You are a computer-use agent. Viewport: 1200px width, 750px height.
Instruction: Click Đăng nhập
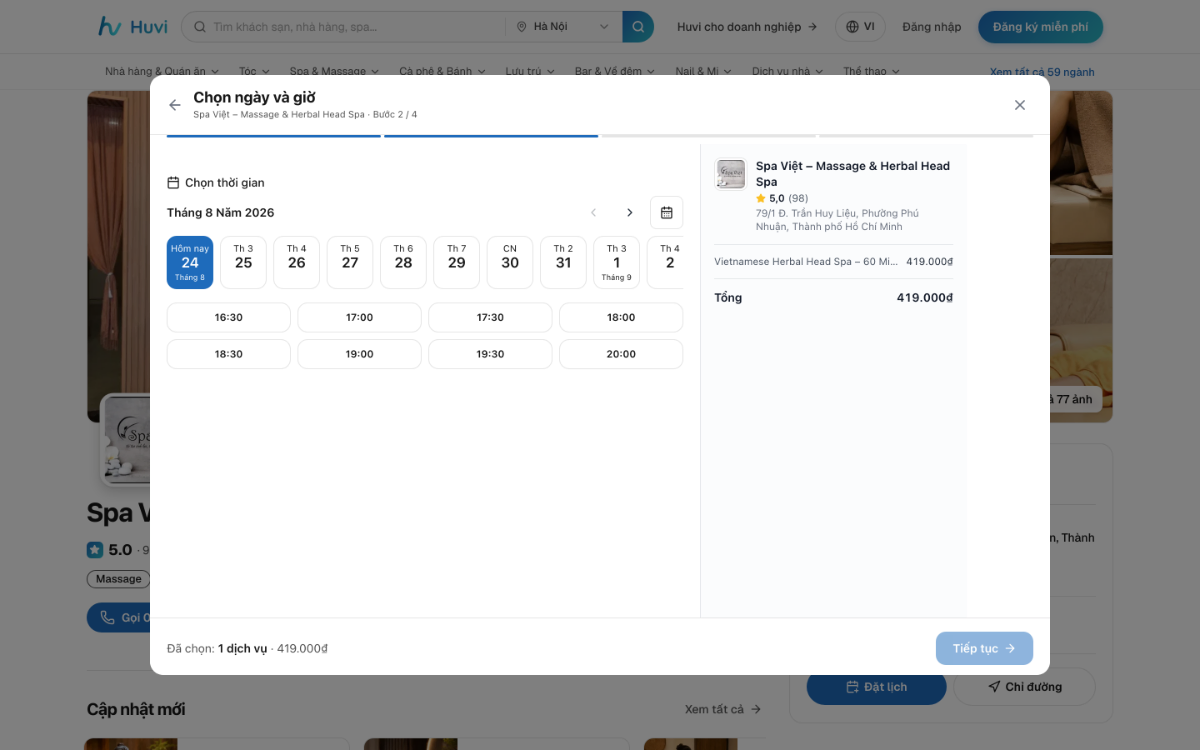[931, 27]
